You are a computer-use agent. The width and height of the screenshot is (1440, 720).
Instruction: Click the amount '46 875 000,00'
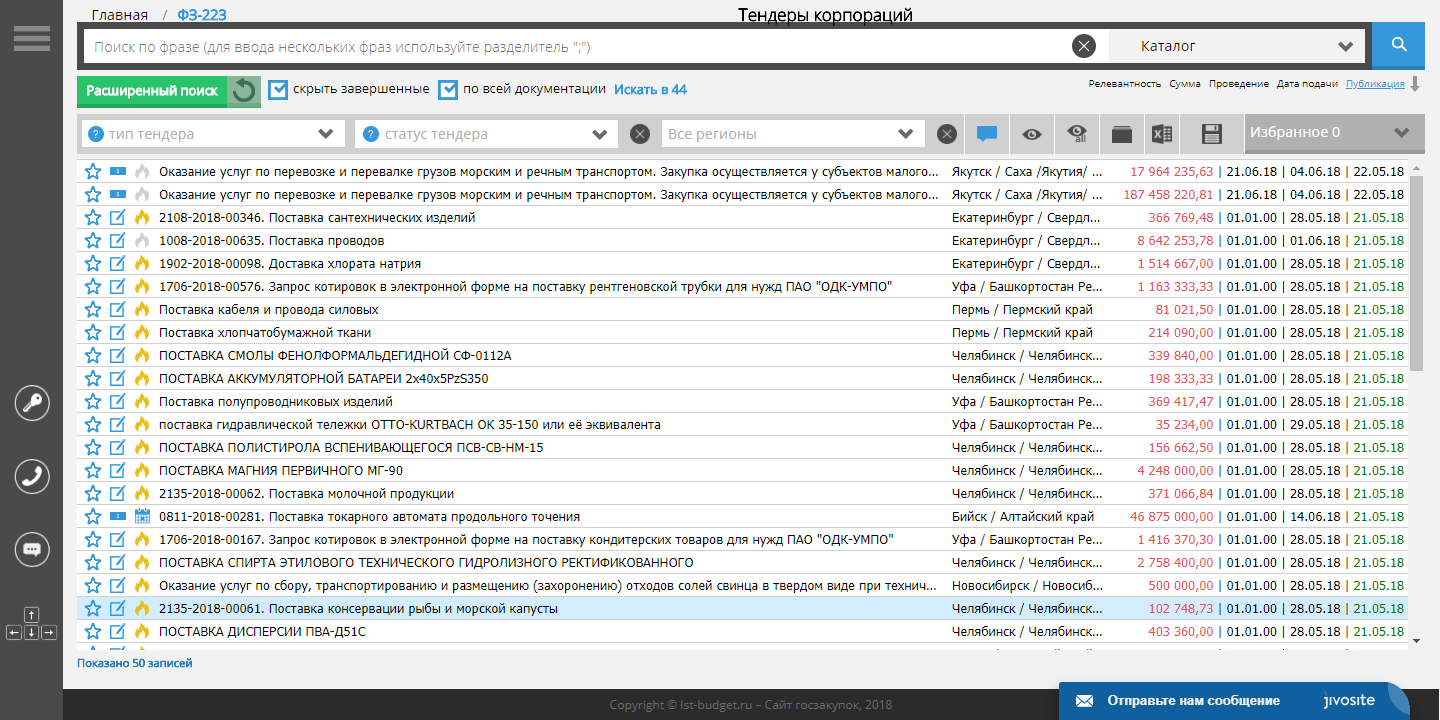coord(1172,517)
